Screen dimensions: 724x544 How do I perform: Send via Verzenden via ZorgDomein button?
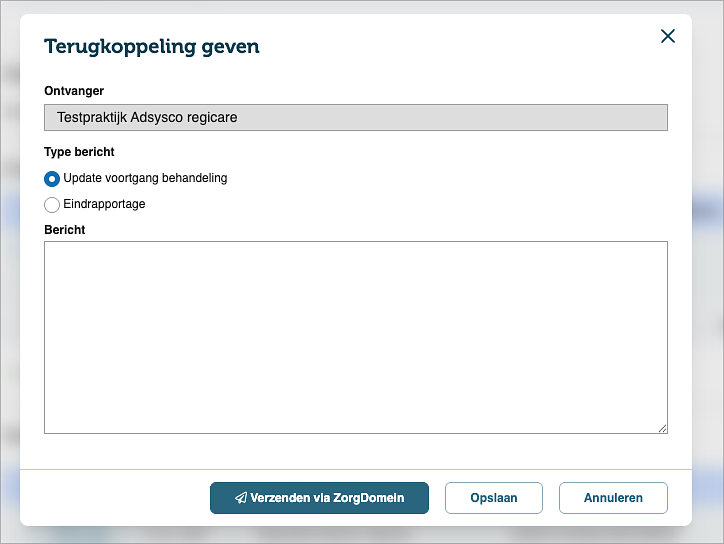[x=319, y=498]
